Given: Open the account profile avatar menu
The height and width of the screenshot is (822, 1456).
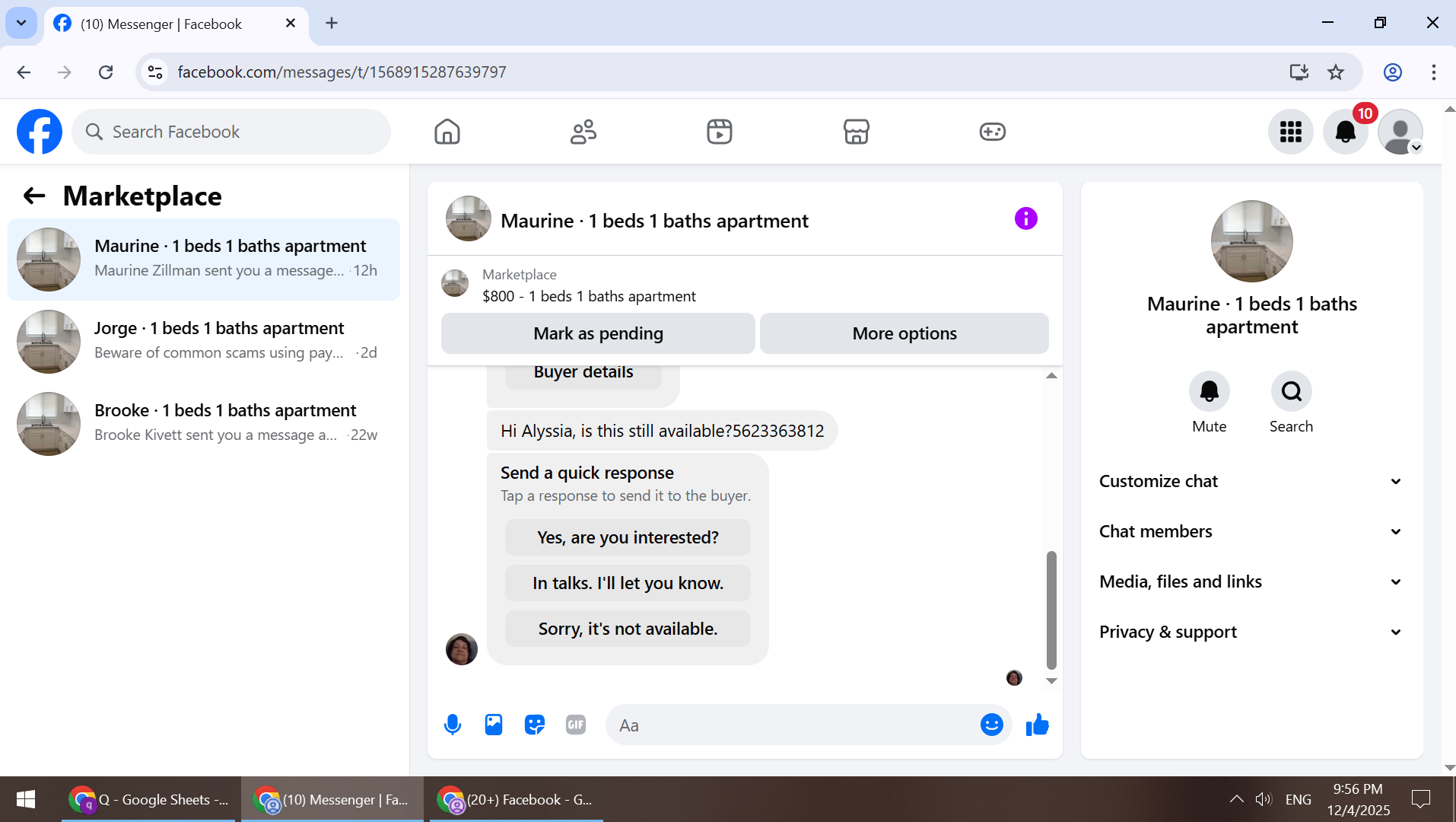Looking at the screenshot, I should [1400, 132].
